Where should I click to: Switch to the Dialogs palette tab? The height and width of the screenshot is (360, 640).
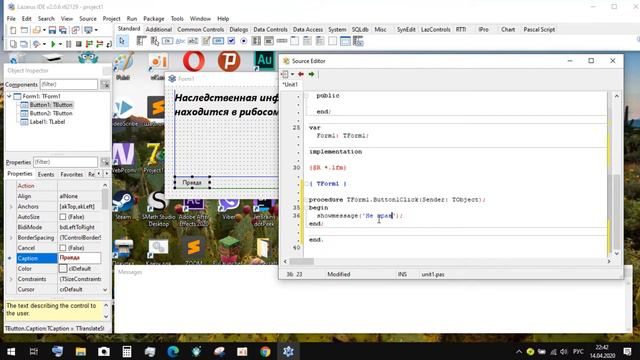pos(239,29)
